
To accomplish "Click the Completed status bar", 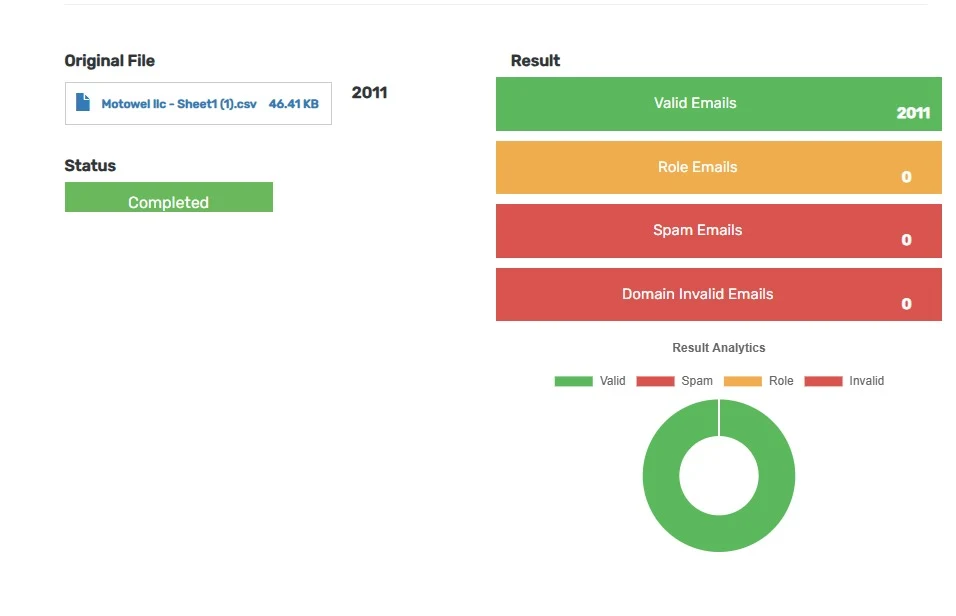I will 169,197.
